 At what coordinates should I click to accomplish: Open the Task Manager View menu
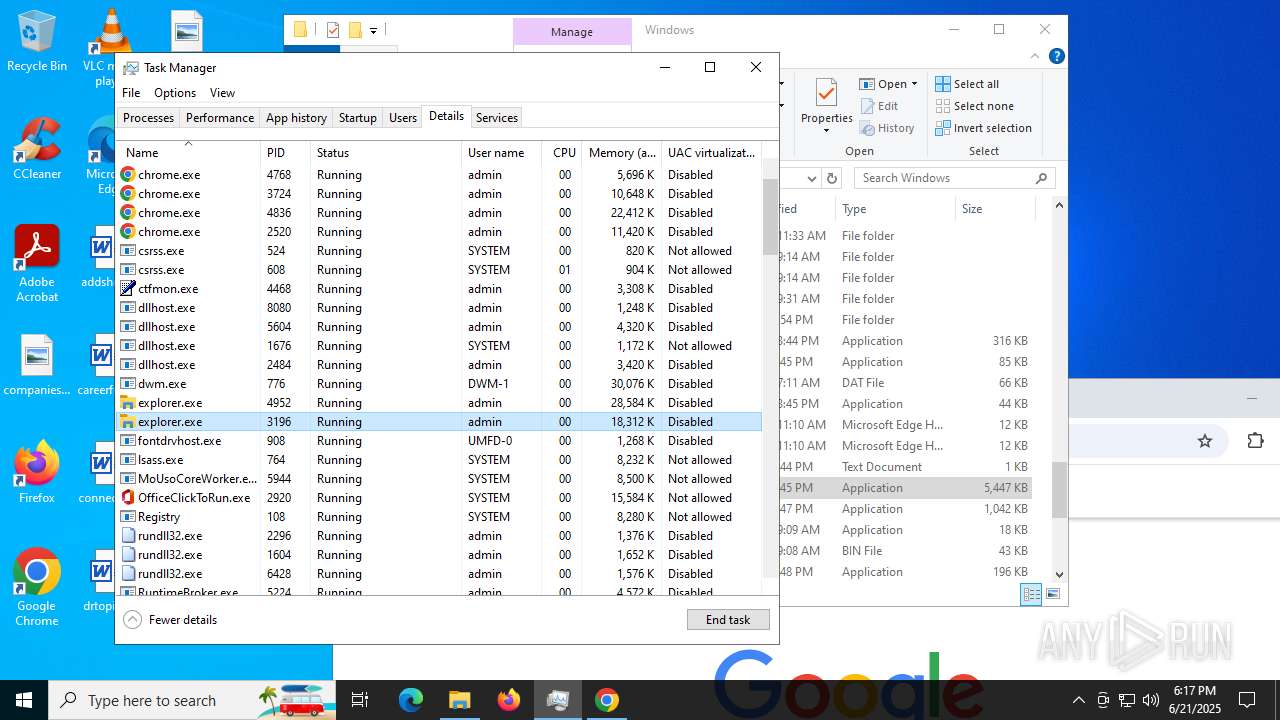coord(222,93)
